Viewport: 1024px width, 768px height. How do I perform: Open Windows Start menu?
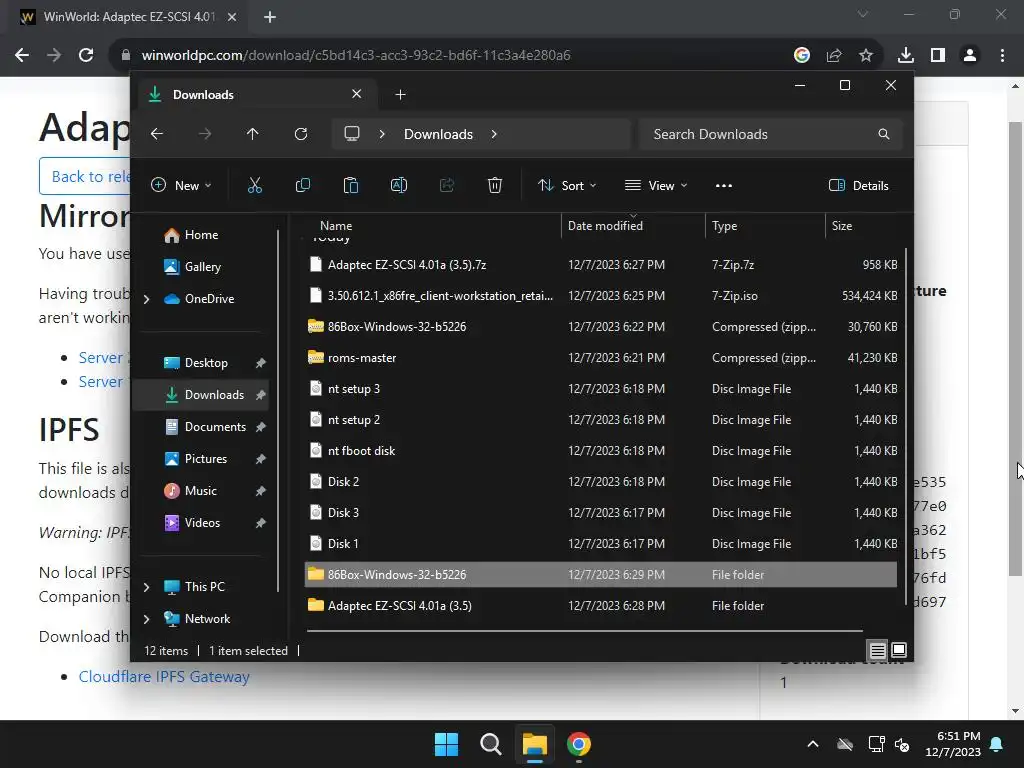tap(447, 744)
